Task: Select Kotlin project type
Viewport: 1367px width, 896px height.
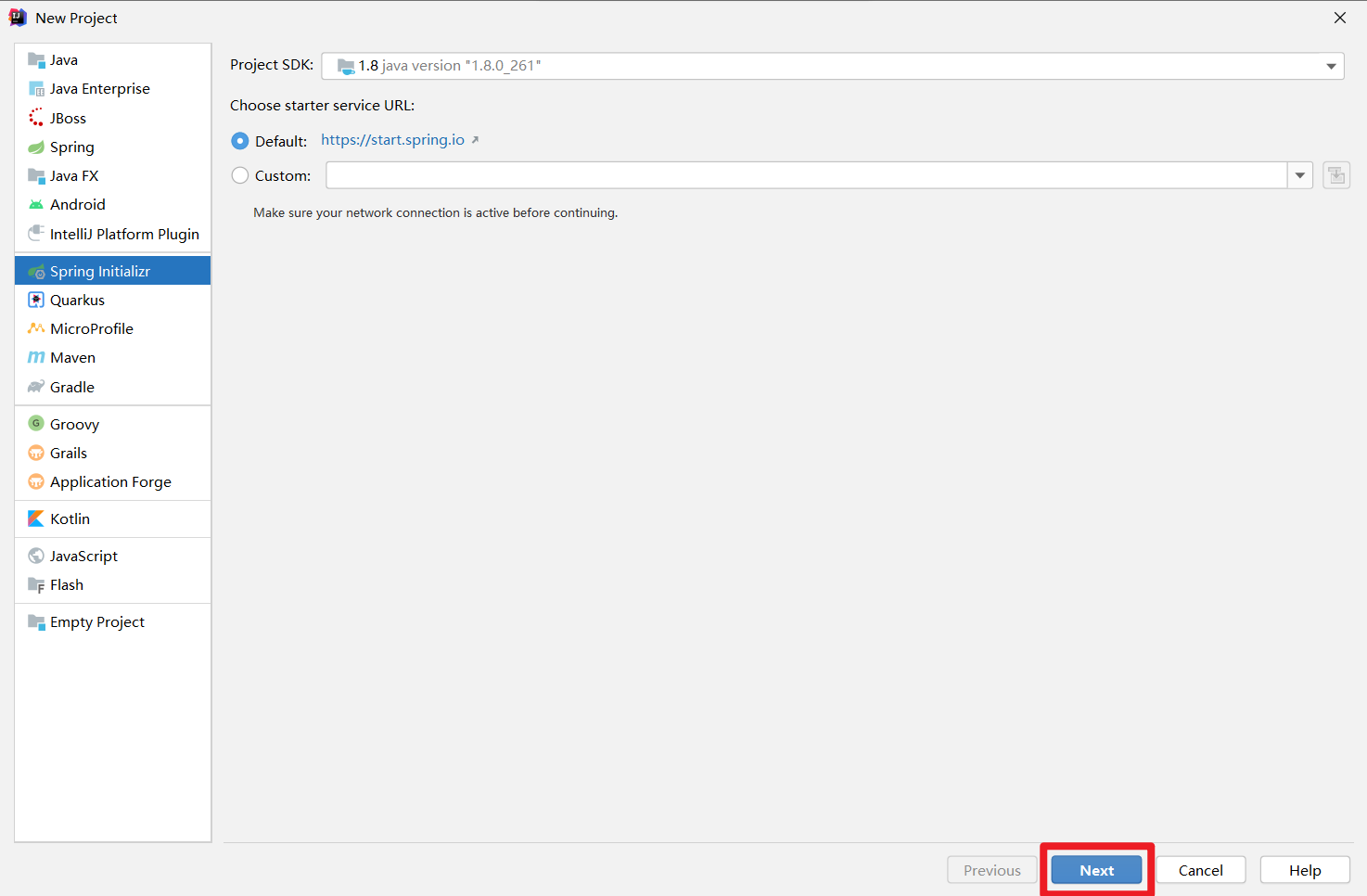Action: [113, 518]
